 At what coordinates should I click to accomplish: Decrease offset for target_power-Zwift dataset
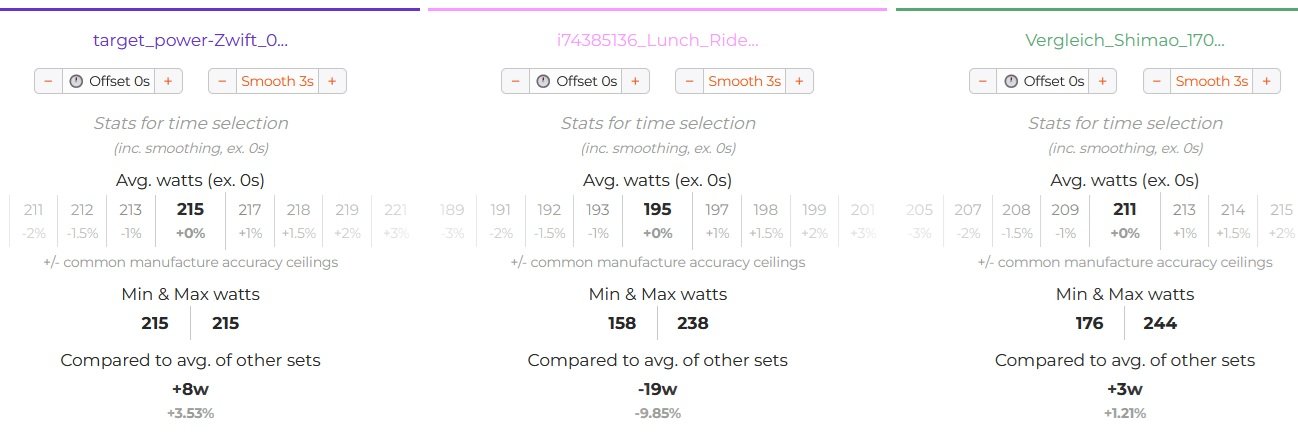48,81
